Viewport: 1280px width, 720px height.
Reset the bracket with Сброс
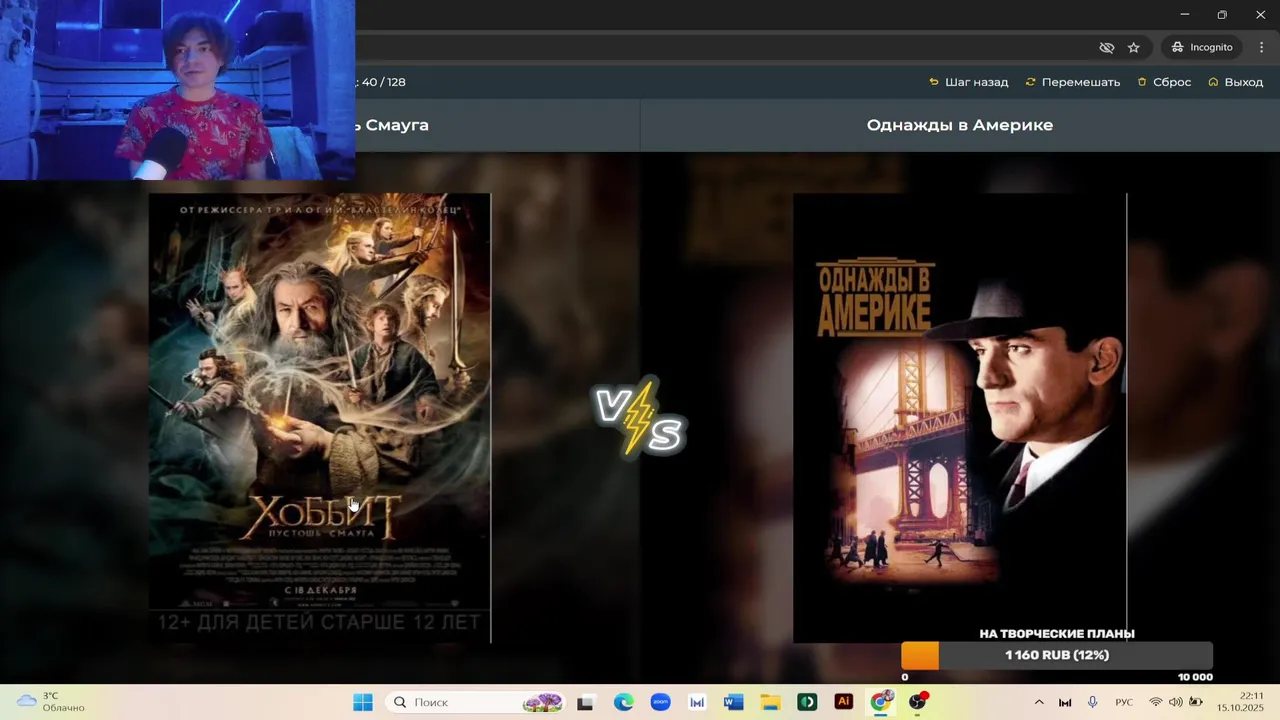pyautogui.click(x=1164, y=82)
